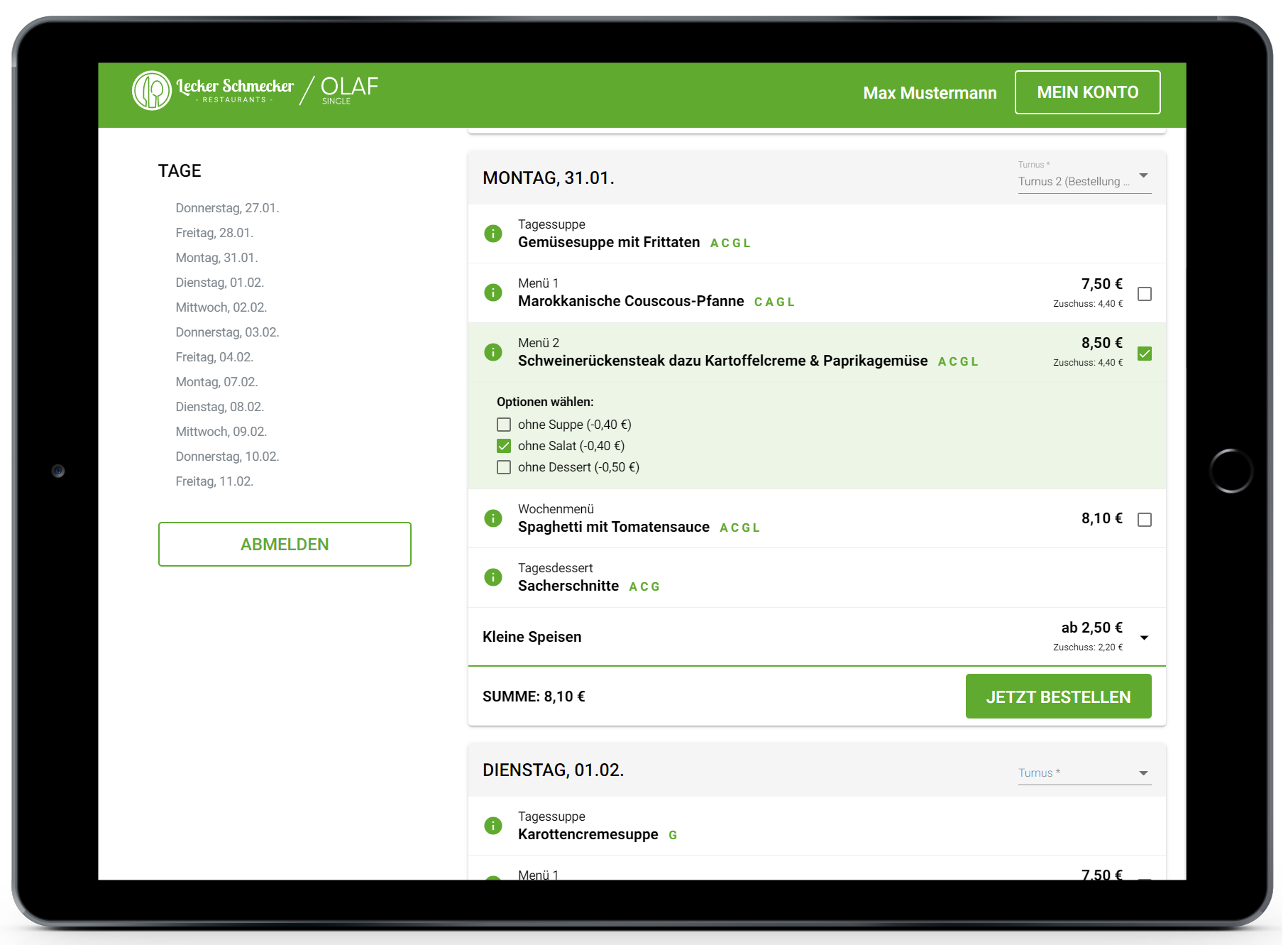Open info icon for Schweinerückensteak menu
1288x945 pixels.
(x=493, y=352)
